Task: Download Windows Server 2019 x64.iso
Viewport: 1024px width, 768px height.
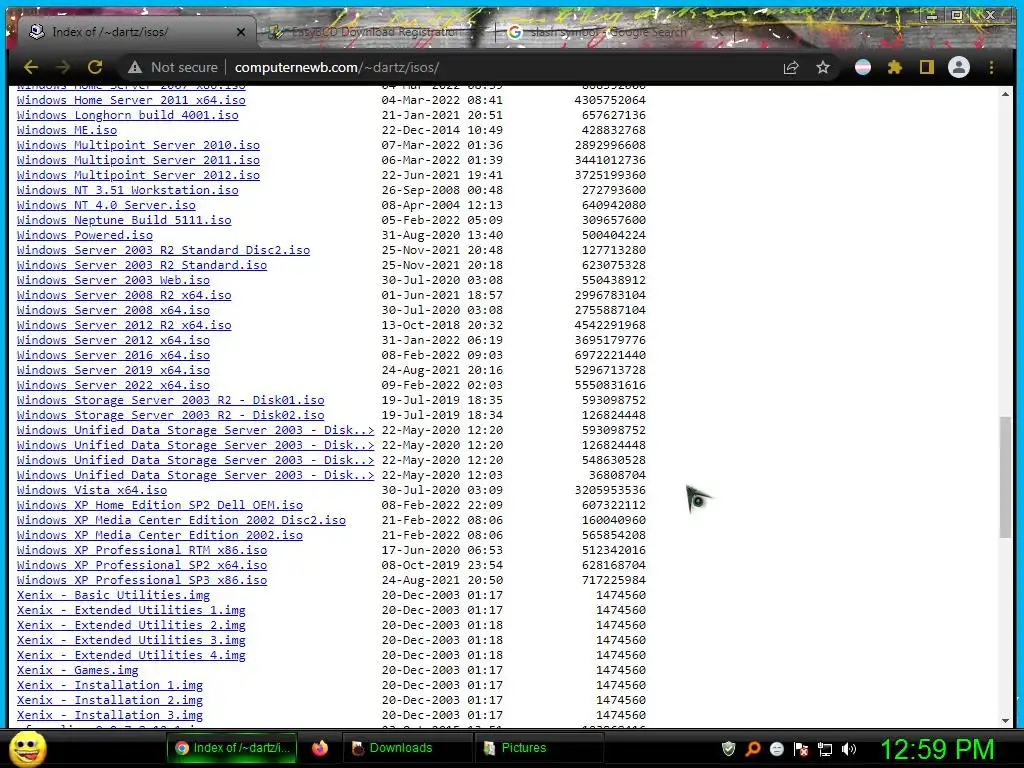Action: coord(113,370)
